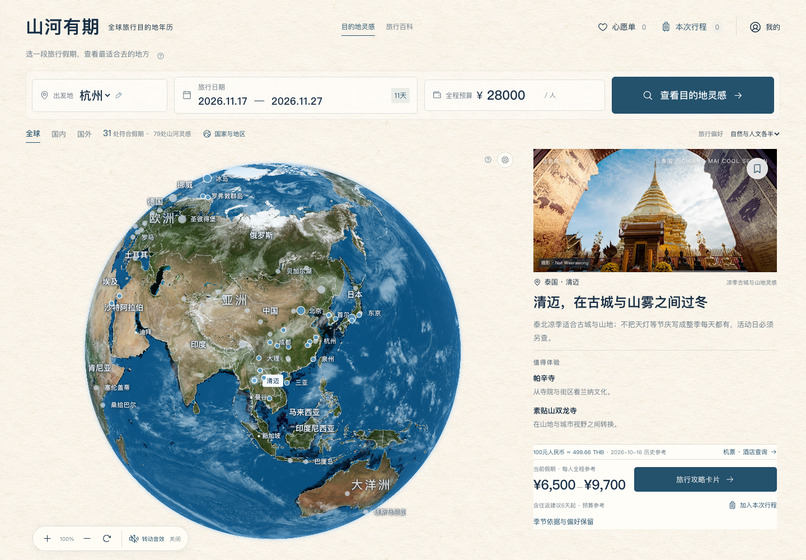
Task: Open the 旅行百科 navigation tab
Action: coord(399,27)
